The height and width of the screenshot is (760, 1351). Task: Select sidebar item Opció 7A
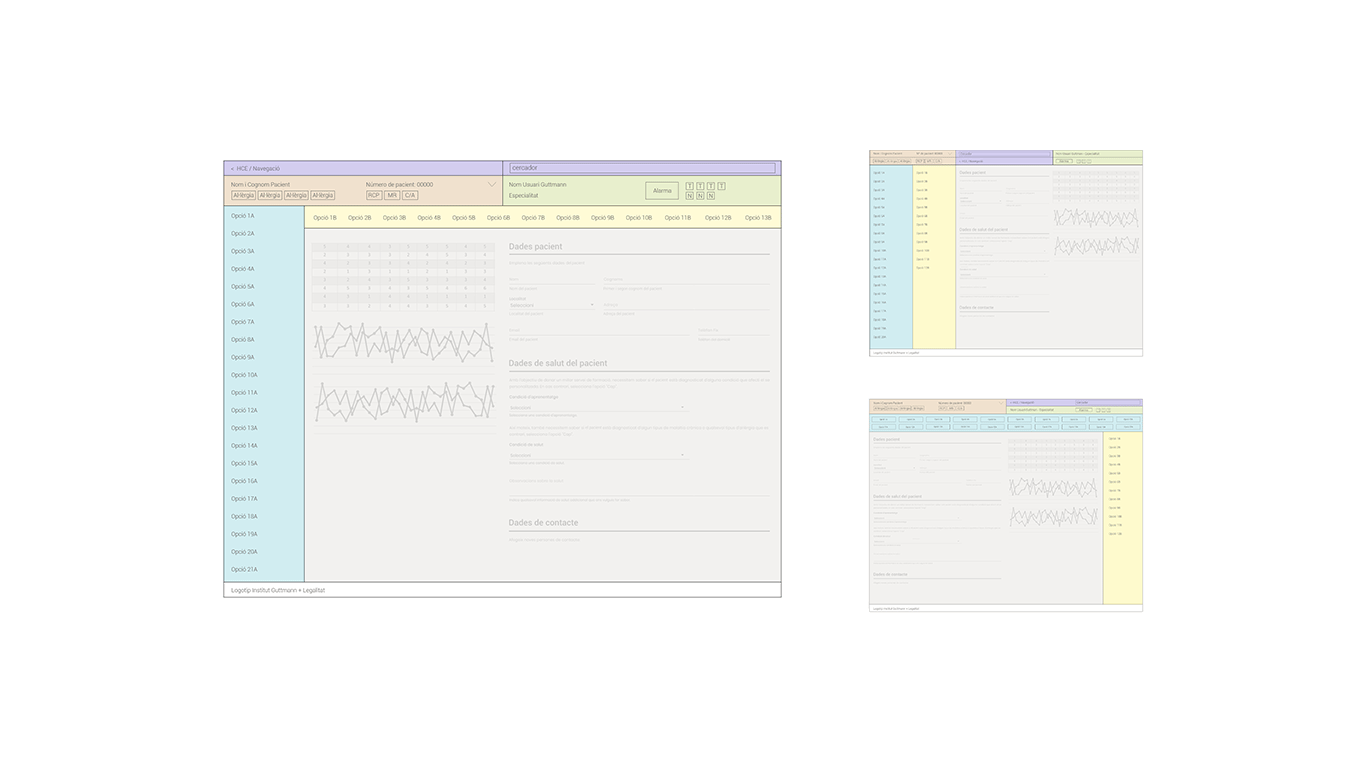[243, 322]
